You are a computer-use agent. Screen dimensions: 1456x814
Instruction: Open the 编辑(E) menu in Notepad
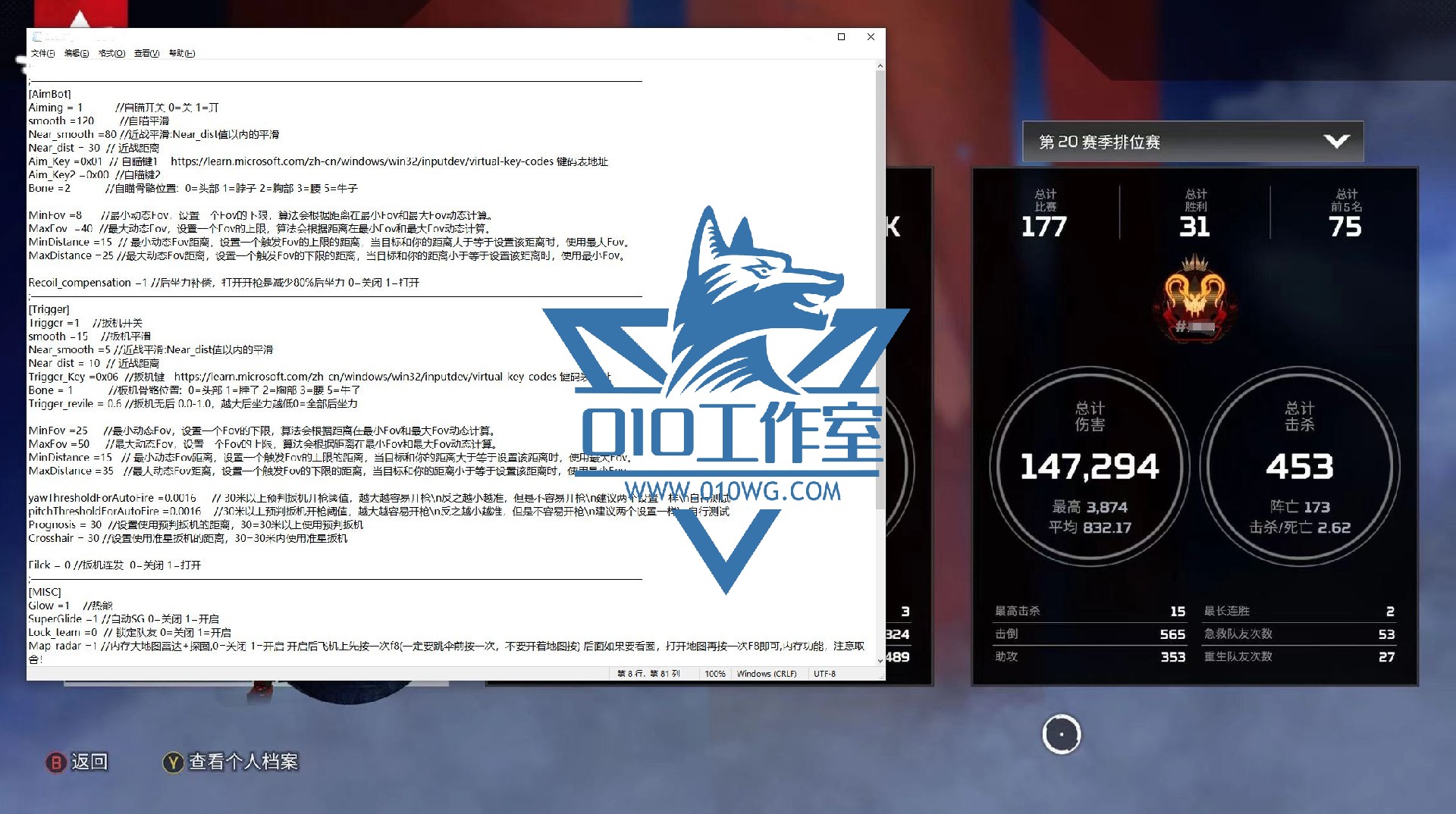coord(77,53)
